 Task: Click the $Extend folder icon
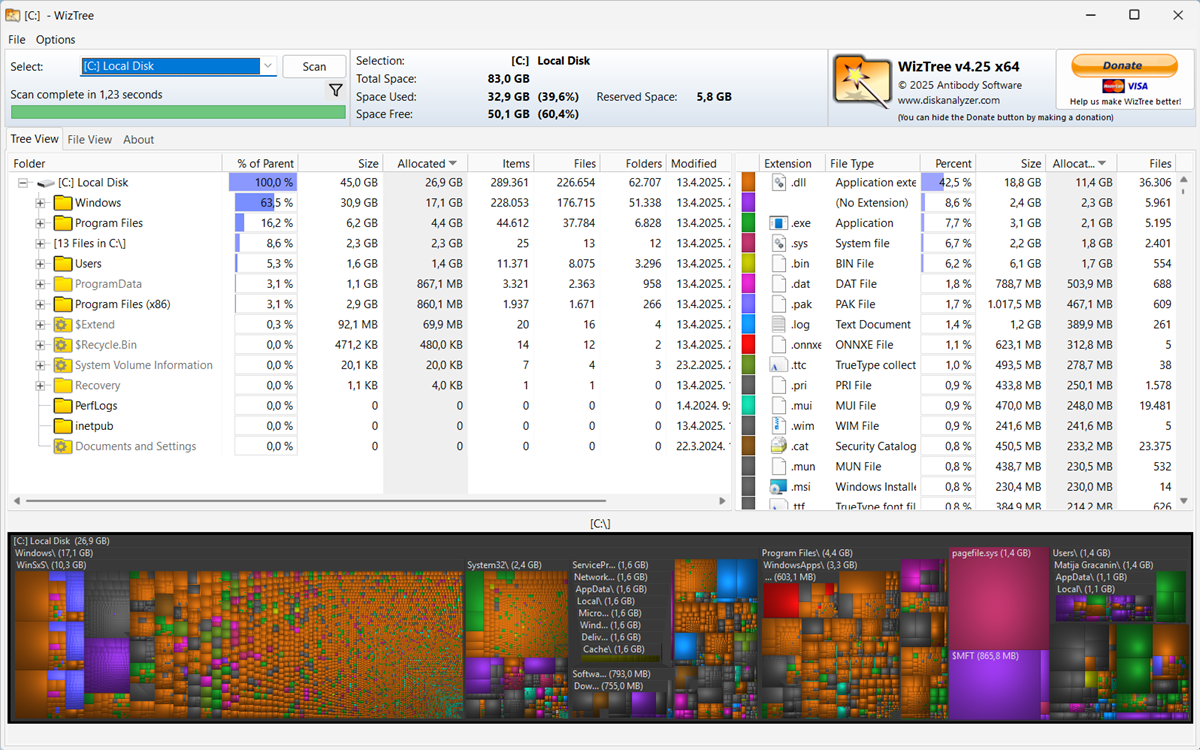tap(63, 325)
